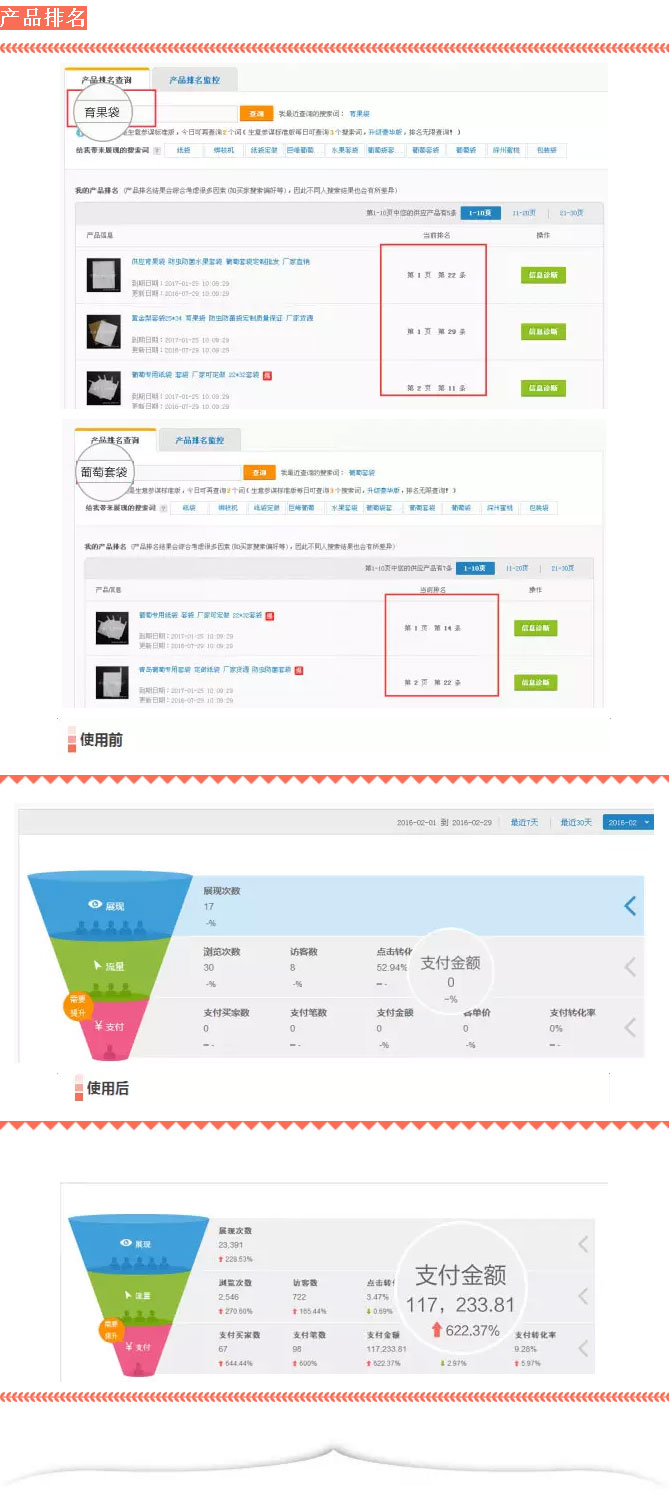The image size is (669, 1494).
Task: Click the 纸袋定做 keyword chip in the 葡萄套袋 panel
Action: click(265, 508)
